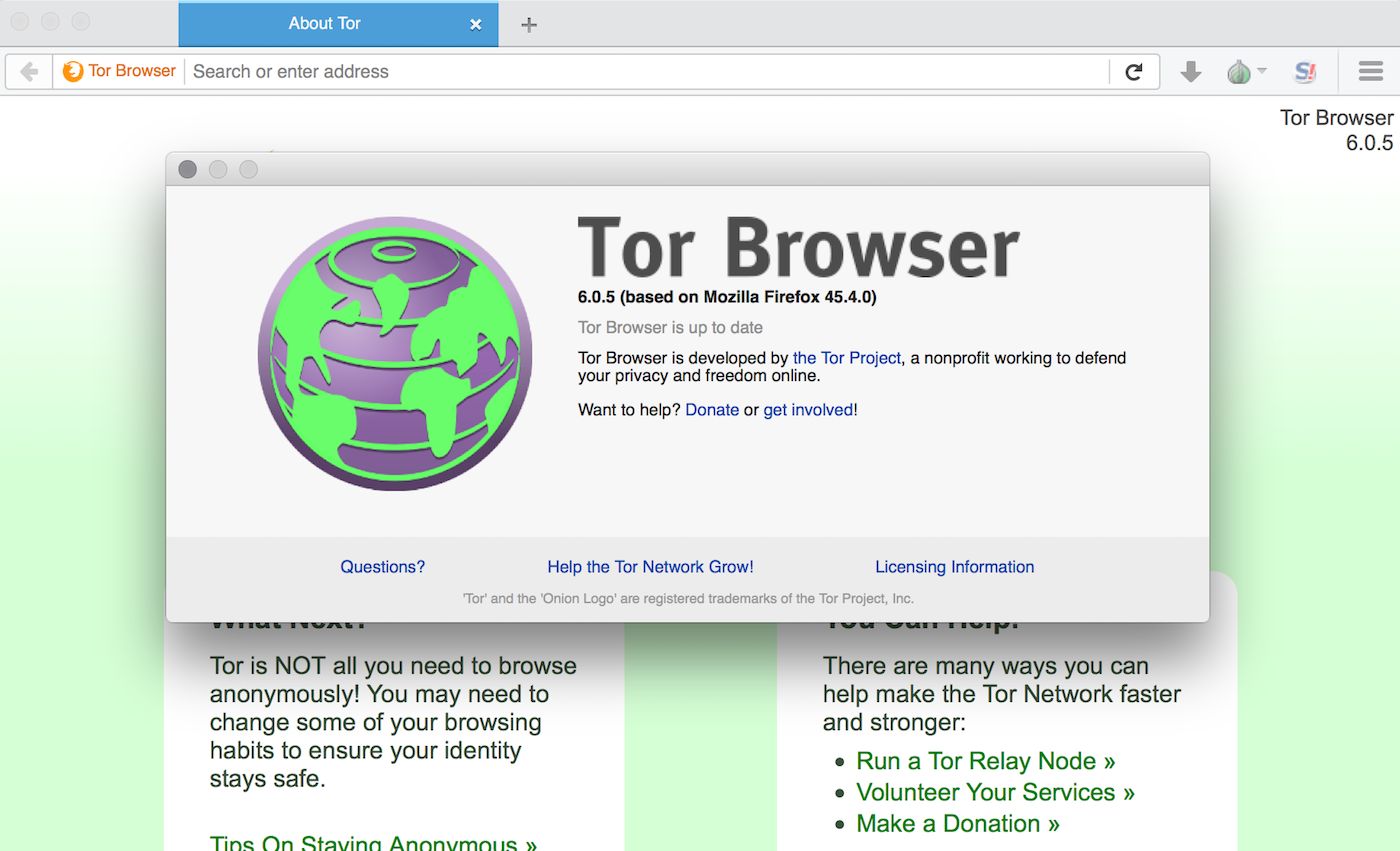1400x851 pixels.
Task: Click the Tor Browser is up to date text
Action: tap(670, 328)
